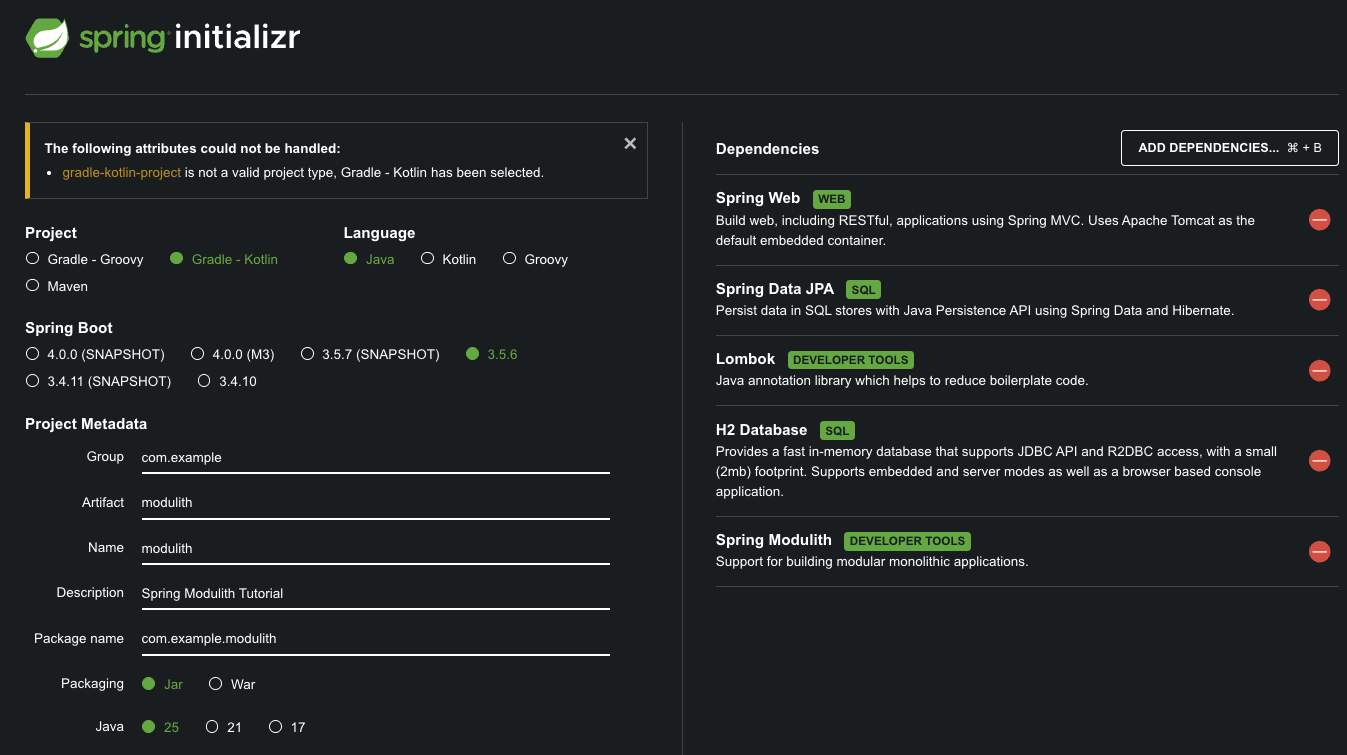Click the Group input field
1347x755 pixels.
tap(374, 458)
